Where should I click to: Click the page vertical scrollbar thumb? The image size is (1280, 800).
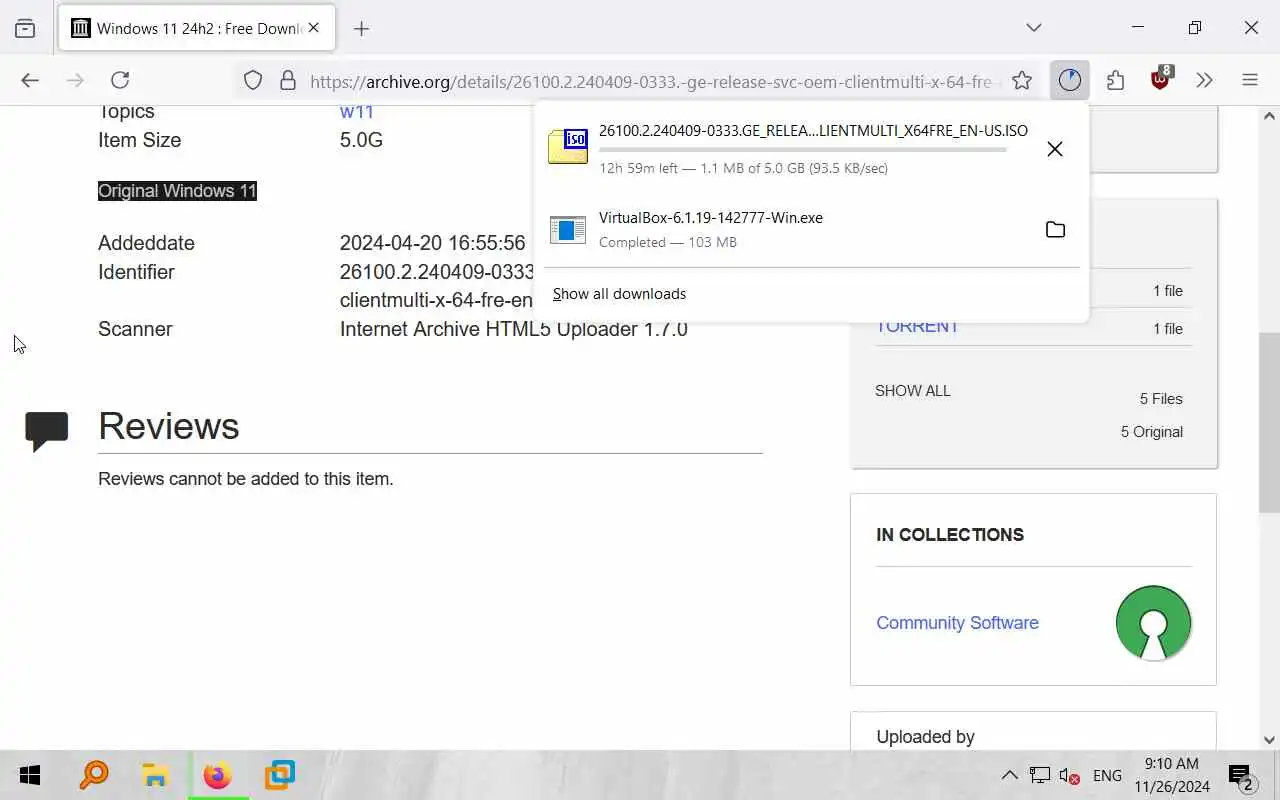(1269, 422)
